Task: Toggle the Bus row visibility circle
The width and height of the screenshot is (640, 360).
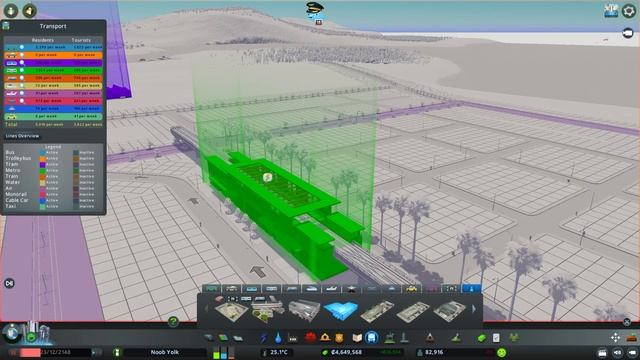Action: point(22,47)
